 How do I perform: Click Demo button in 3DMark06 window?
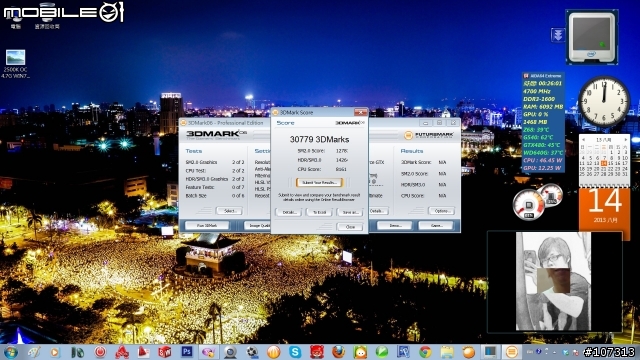click(x=394, y=225)
